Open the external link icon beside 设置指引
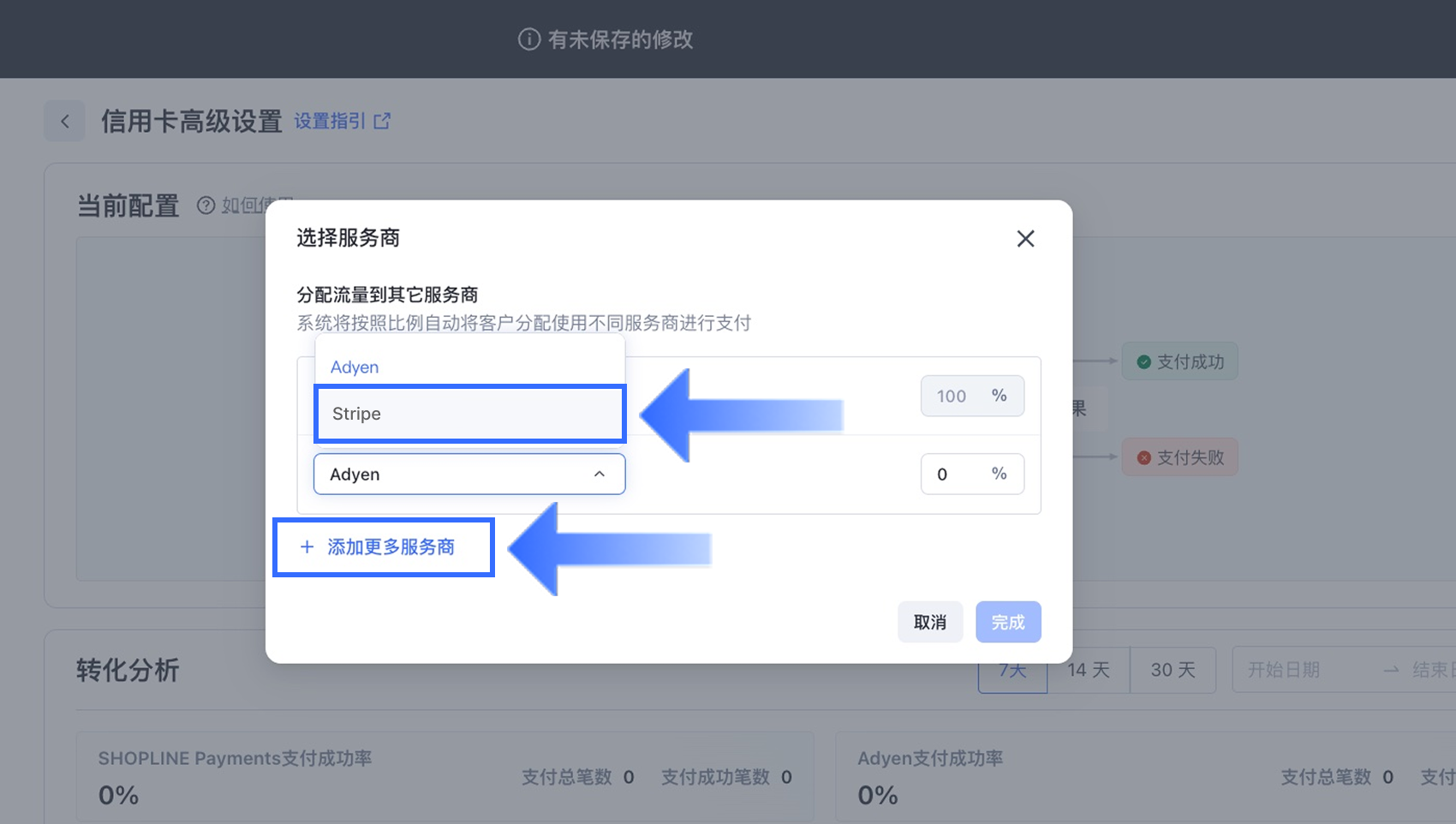1456x824 pixels. pyautogui.click(x=382, y=122)
